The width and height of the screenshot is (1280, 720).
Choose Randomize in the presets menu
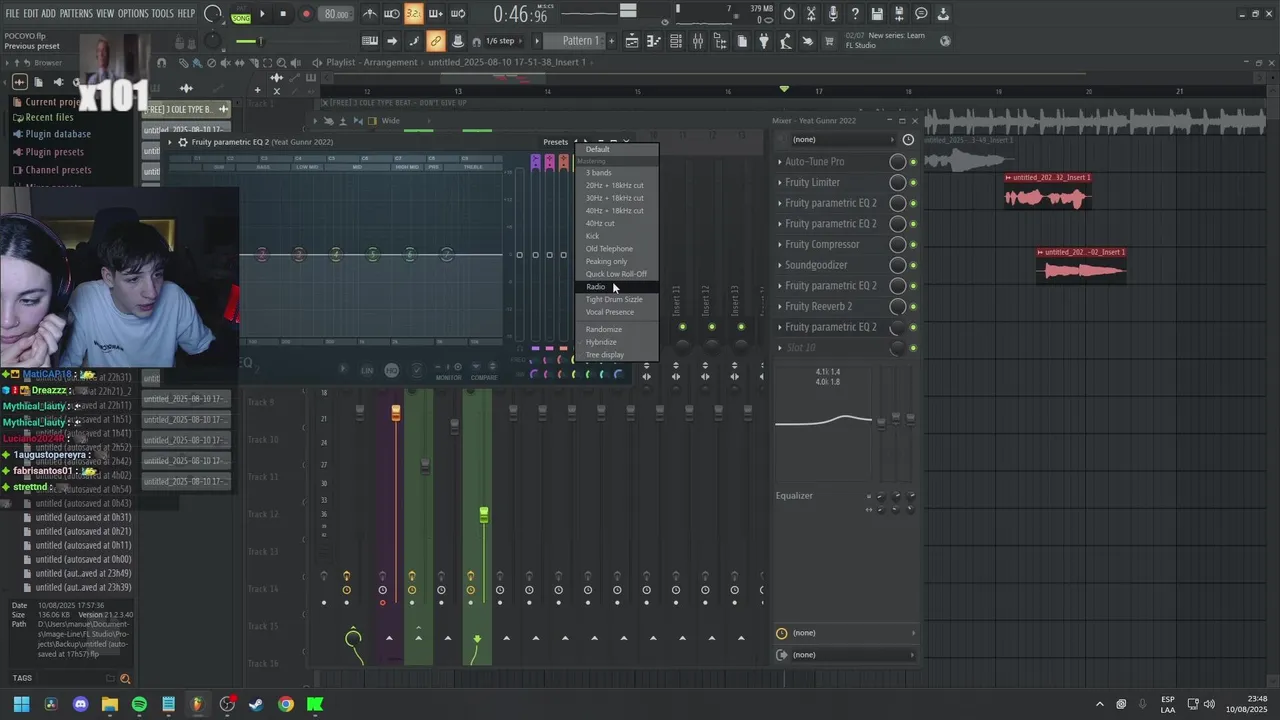(x=617, y=329)
